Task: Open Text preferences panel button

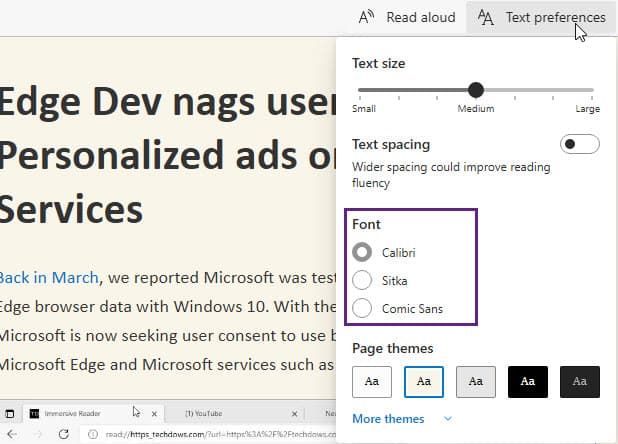Action: (x=541, y=17)
